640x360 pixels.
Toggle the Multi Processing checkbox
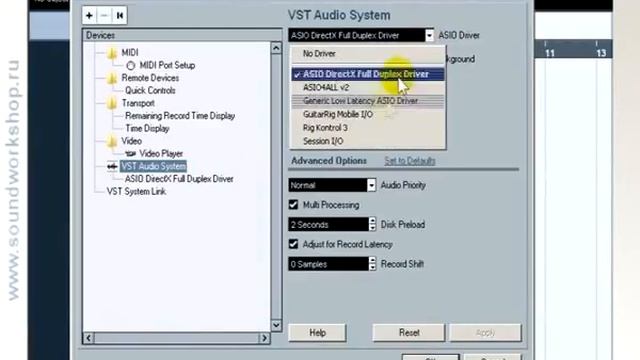(293, 204)
